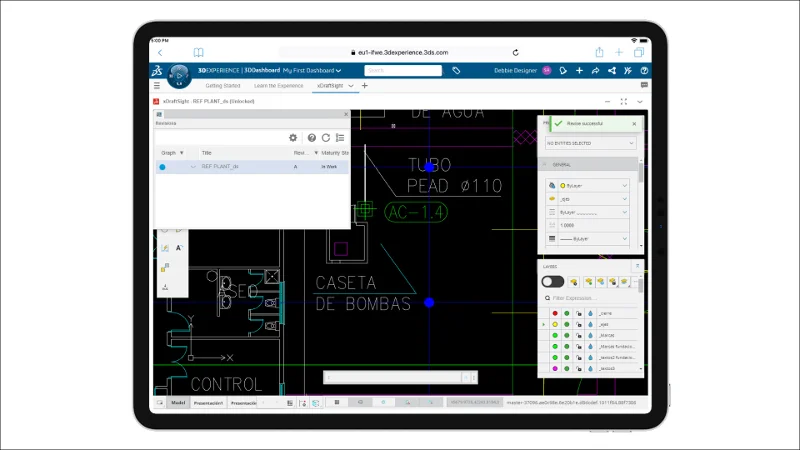The image size is (800, 450).
Task: Click the dashboard search field
Action: click(x=403, y=70)
